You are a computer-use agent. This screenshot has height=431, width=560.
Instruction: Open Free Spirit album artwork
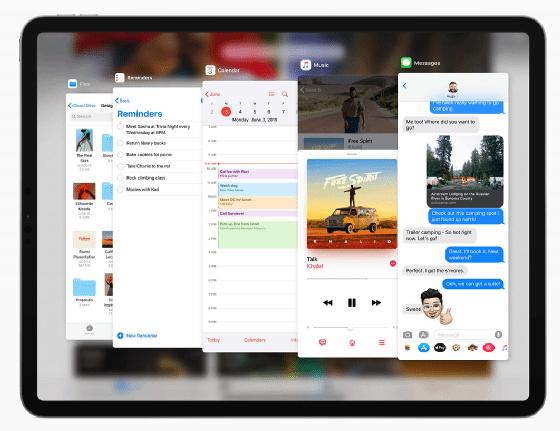[x=352, y=204]
